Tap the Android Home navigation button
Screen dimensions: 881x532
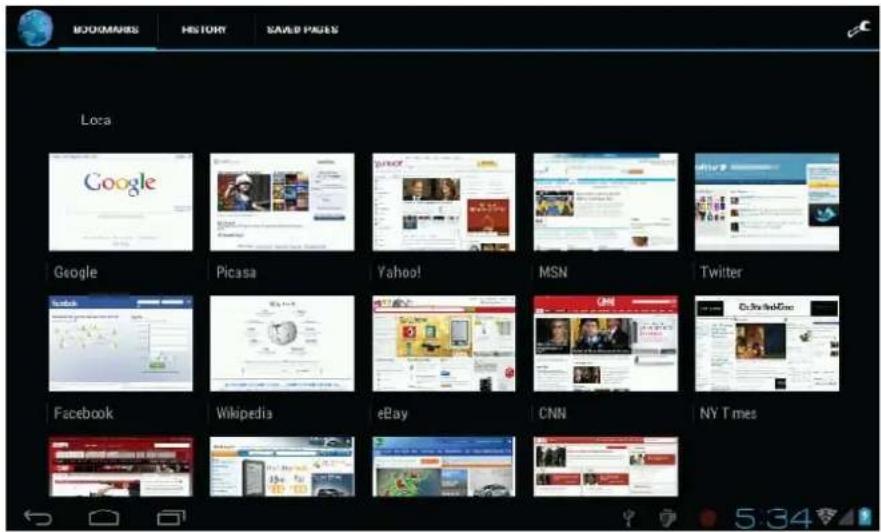(104, 517)
